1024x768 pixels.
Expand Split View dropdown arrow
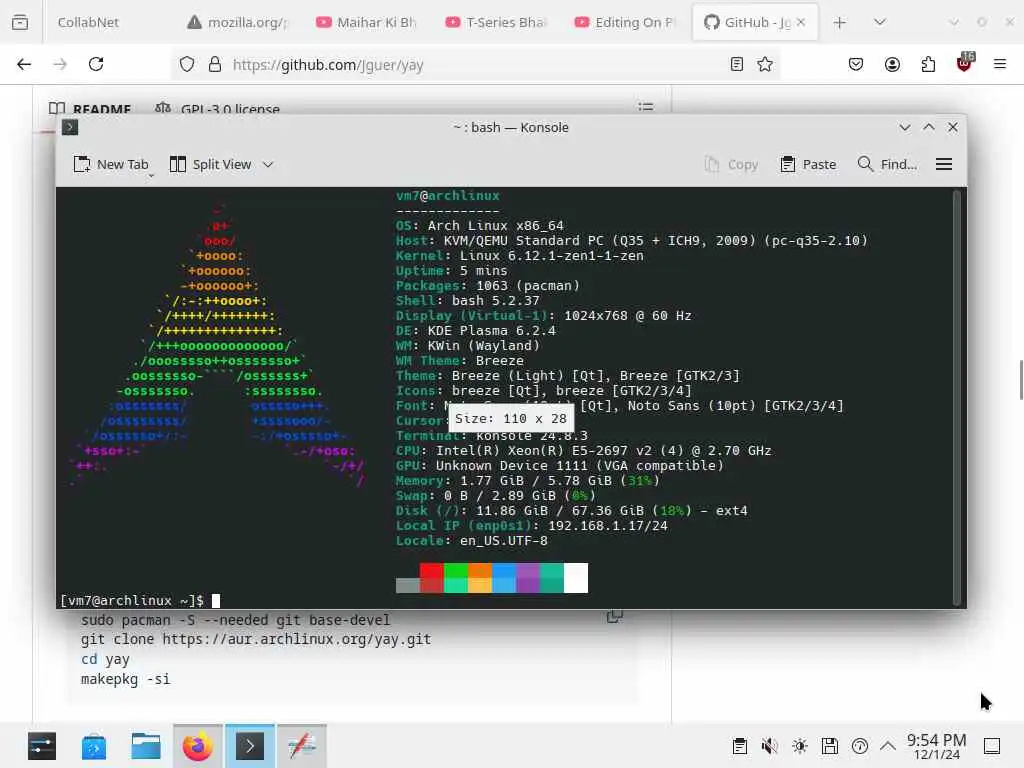[268, 165]
